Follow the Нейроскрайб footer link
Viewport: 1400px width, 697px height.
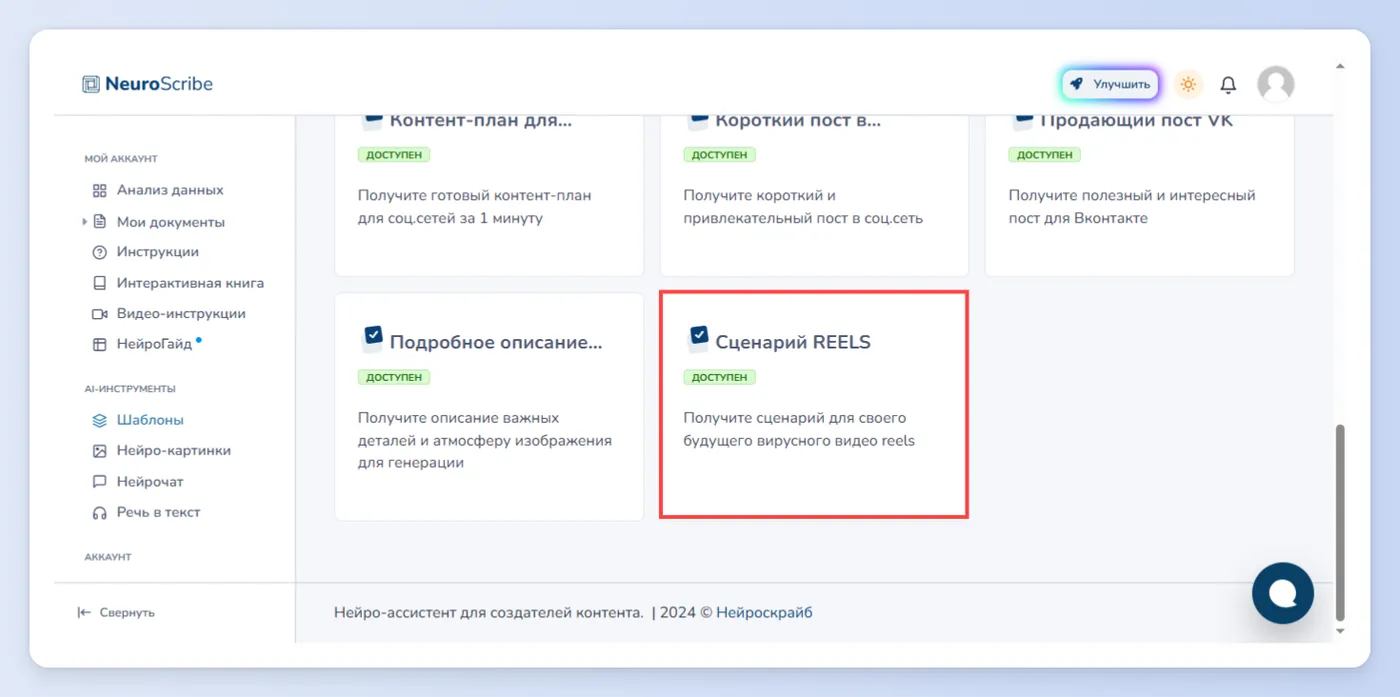[764, 613]
